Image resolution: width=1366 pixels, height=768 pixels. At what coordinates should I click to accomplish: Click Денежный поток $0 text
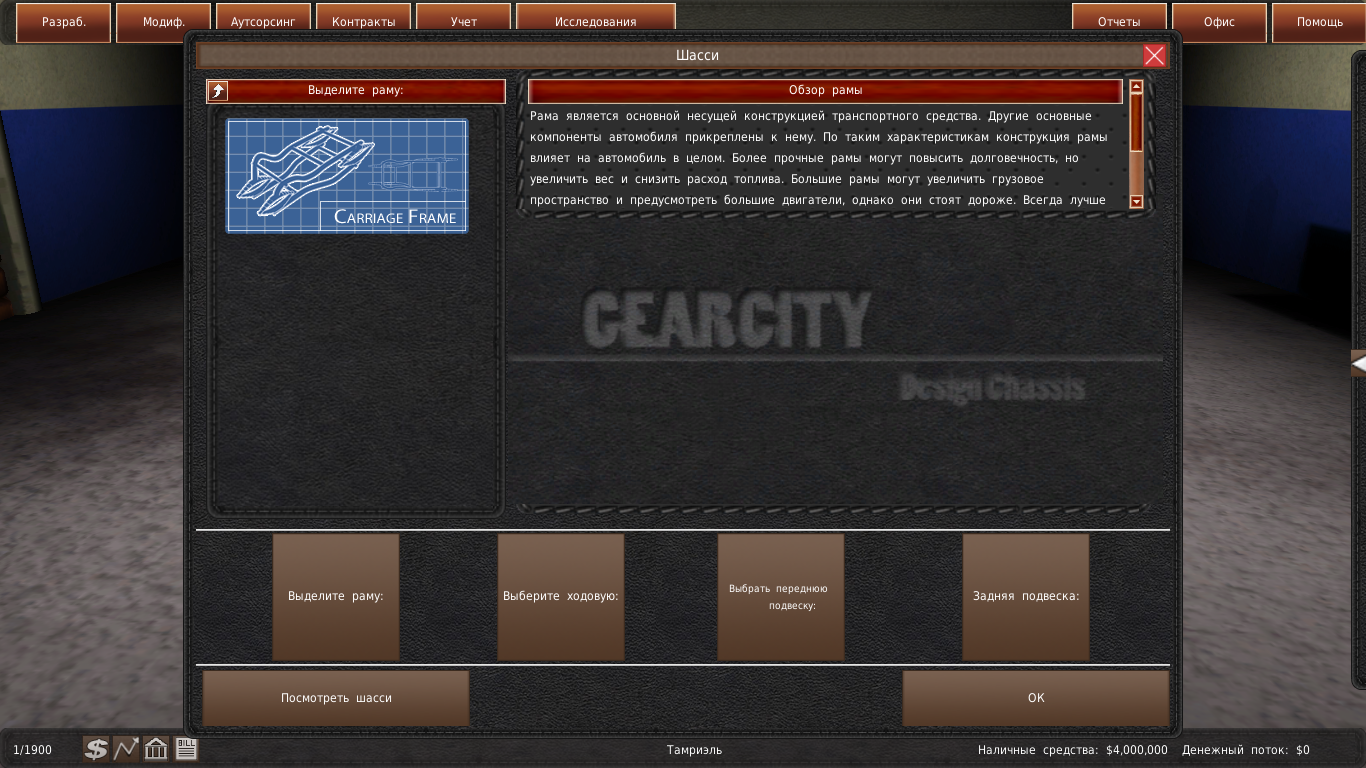click(1246, 750)
